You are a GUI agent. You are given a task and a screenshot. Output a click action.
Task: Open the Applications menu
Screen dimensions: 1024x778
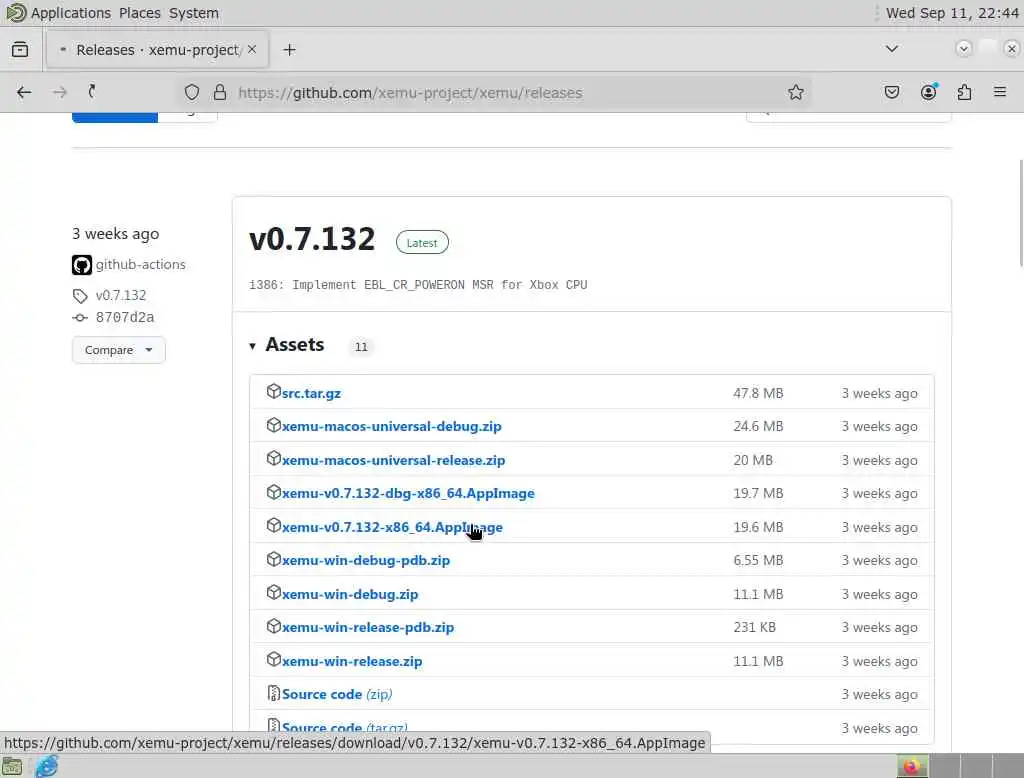click(x=71, y=13)
